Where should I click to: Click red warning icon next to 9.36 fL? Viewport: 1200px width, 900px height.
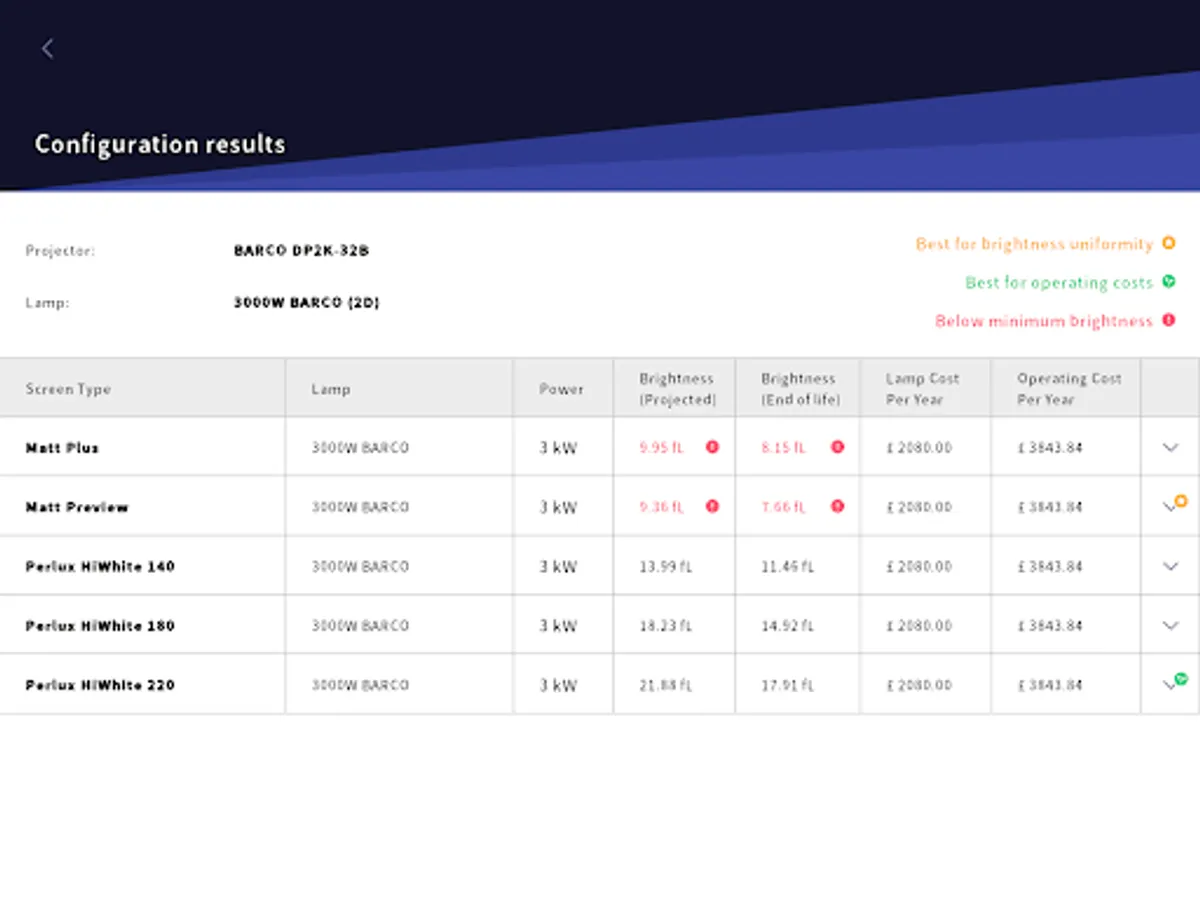(712, 506)
